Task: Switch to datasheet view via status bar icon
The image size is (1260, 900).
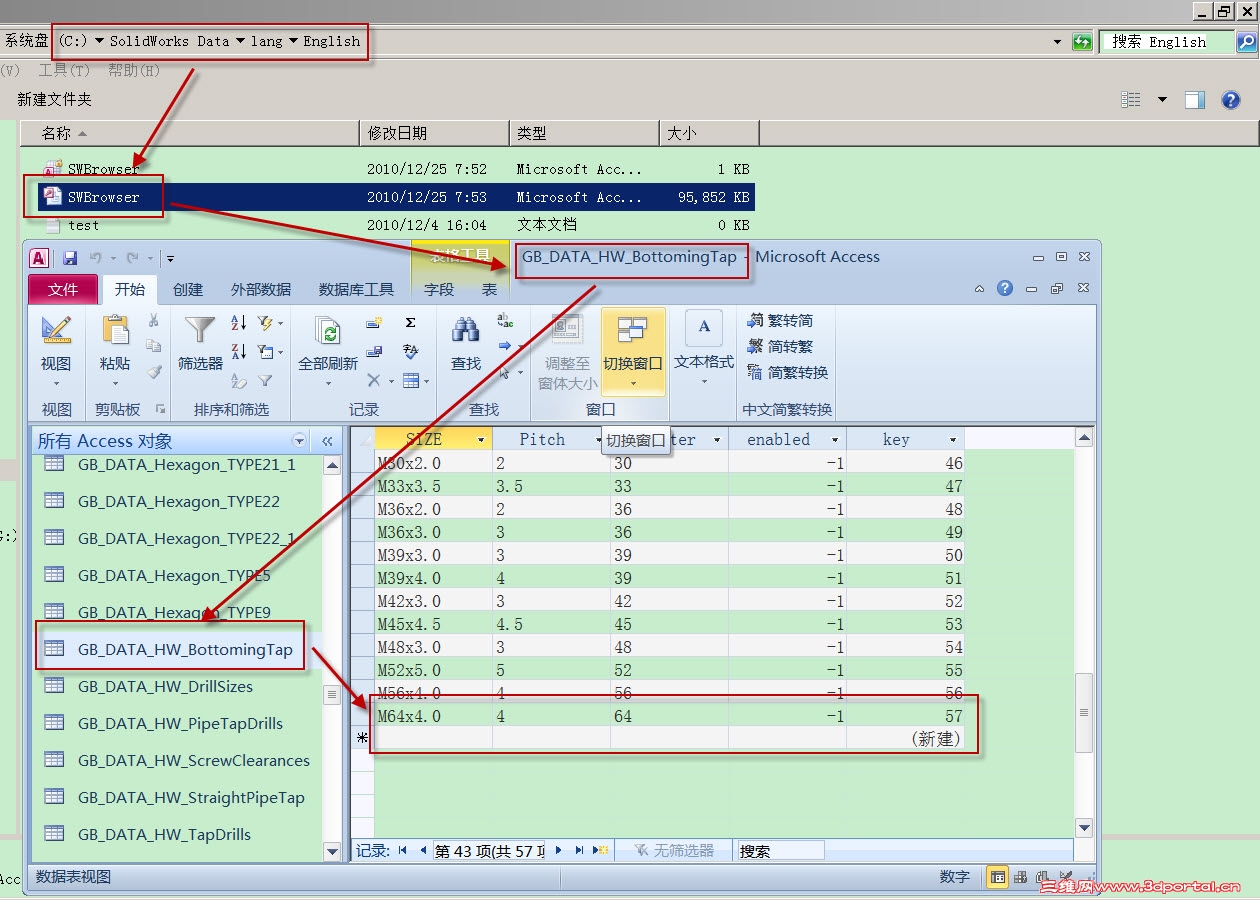Action: 997,877
